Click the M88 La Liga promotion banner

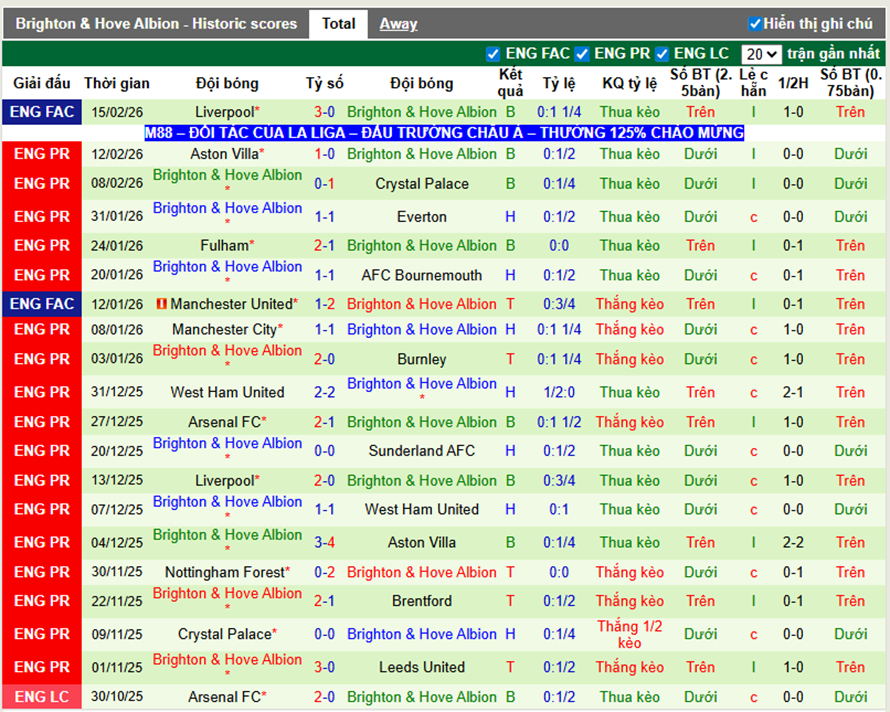point(444,133)
